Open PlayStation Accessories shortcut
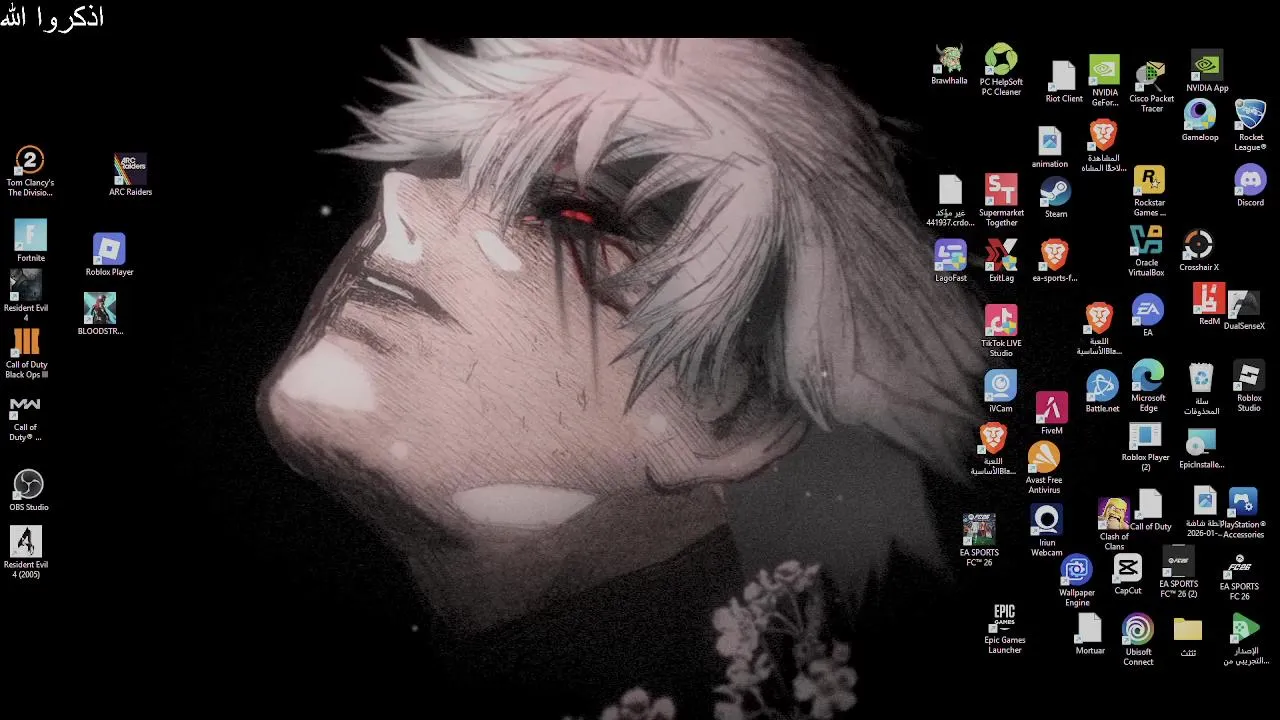Viewport: 1280px width, 720px height. click(1243, 513)
